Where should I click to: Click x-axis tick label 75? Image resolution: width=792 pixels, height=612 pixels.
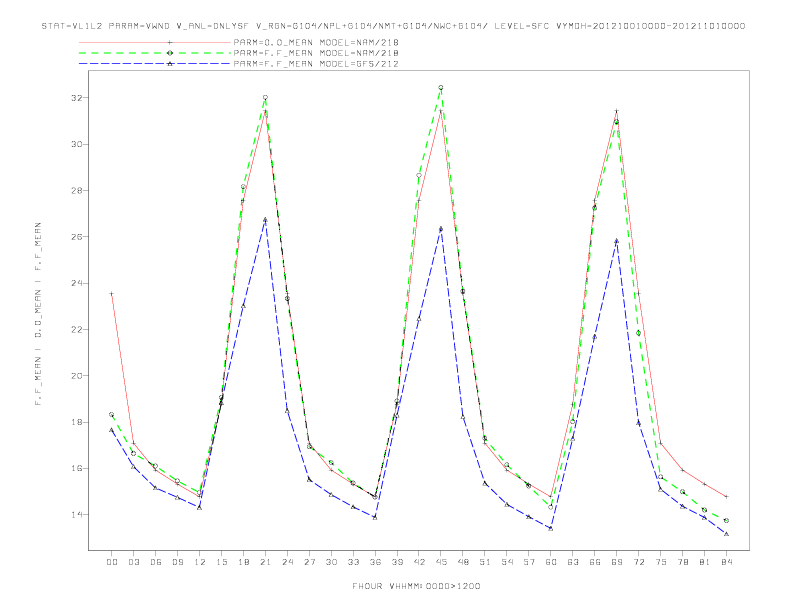(661, 562)
